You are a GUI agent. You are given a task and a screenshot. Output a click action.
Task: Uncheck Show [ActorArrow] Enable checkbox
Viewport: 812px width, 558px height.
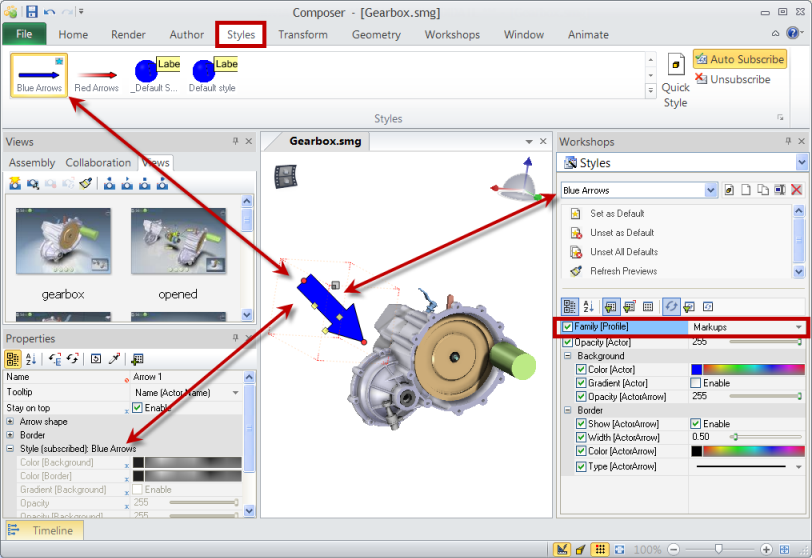(x=697, y=424)
